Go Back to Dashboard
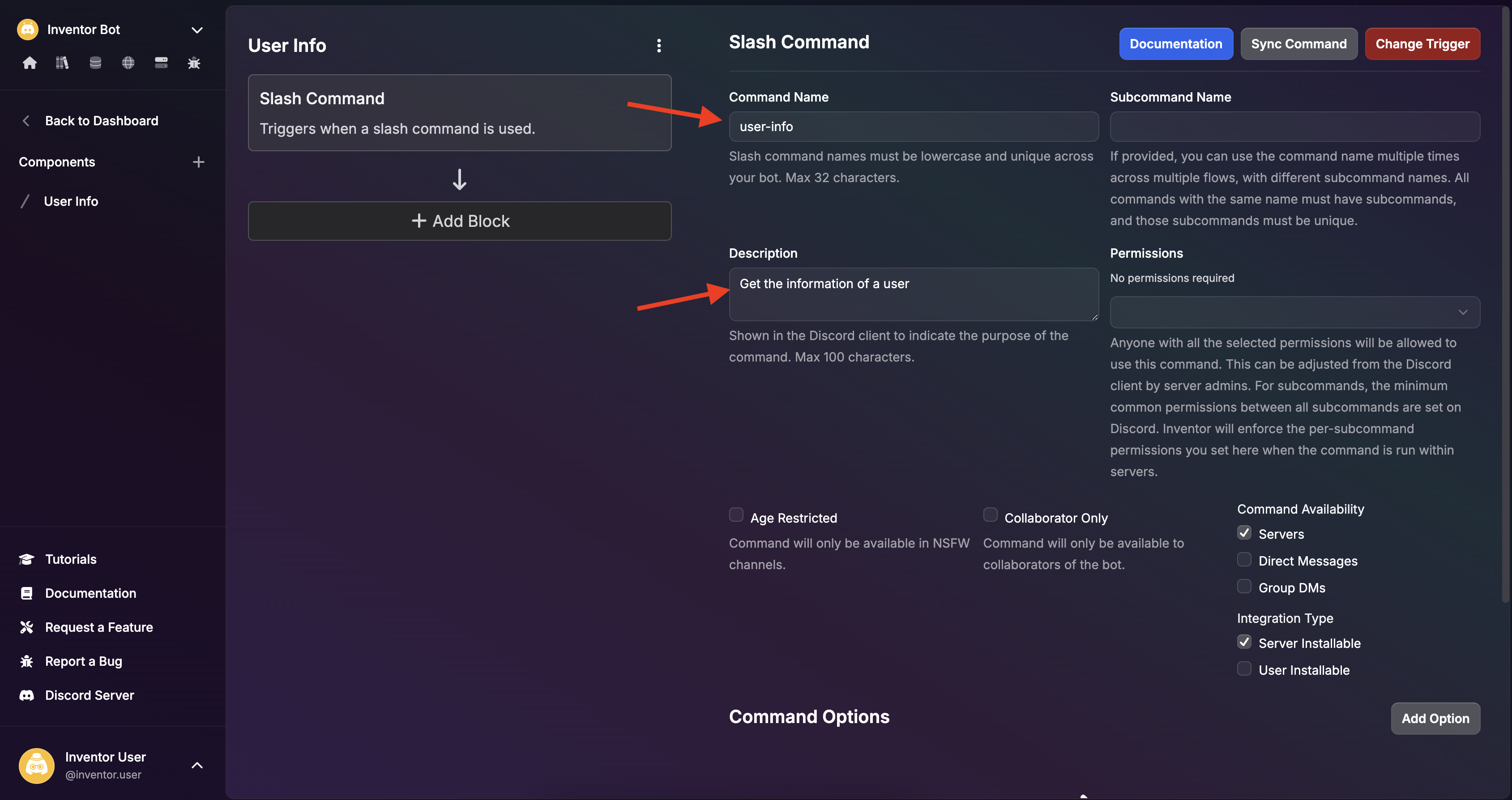Image resolution: width=1512 pixels, height=800 pixels. click(x=102, y=121)
